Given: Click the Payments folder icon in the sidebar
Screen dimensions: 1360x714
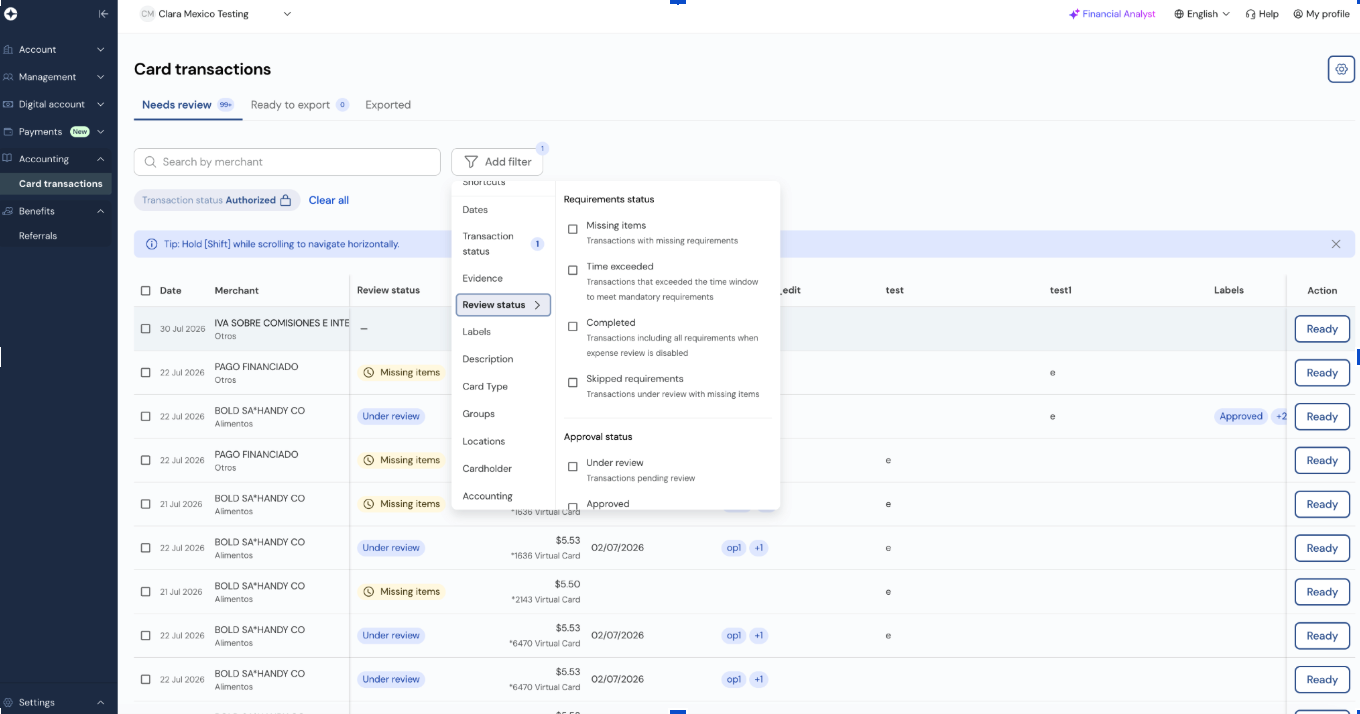Looking at the screenshot, I should (x=8, y=132).
